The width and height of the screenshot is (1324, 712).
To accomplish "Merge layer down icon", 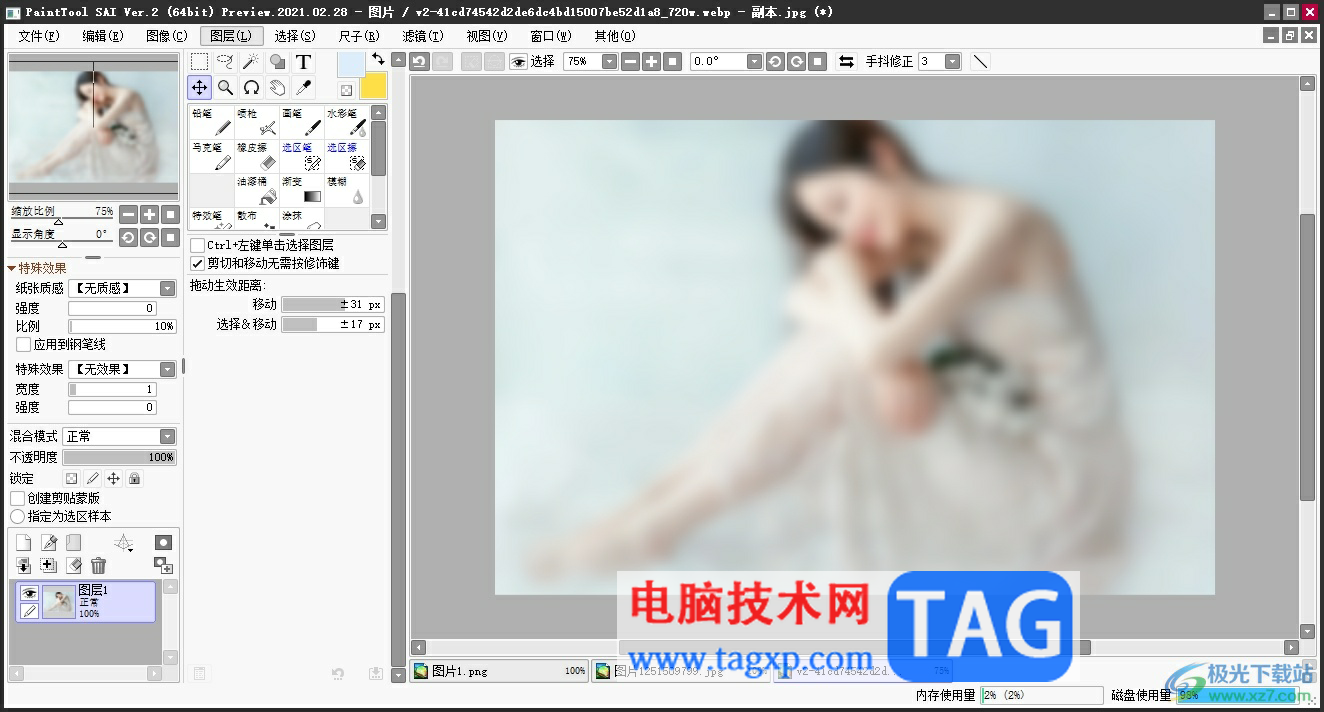I will tap(23, 566).
